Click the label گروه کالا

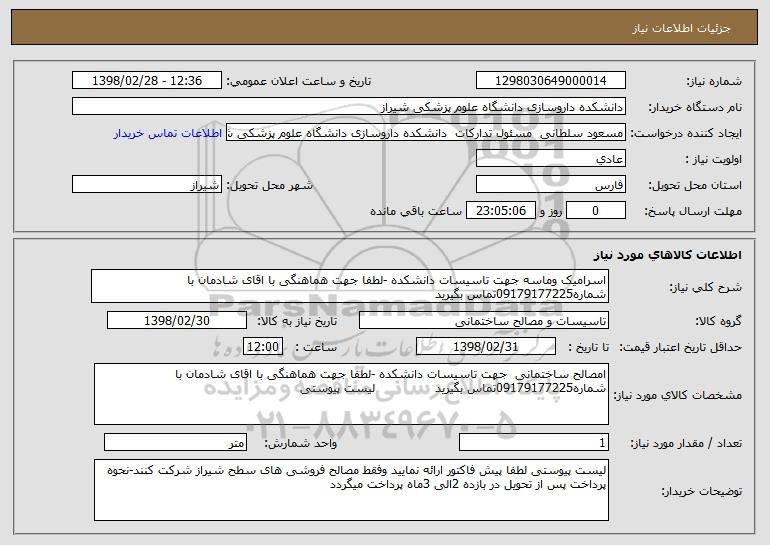coord(718,321)
